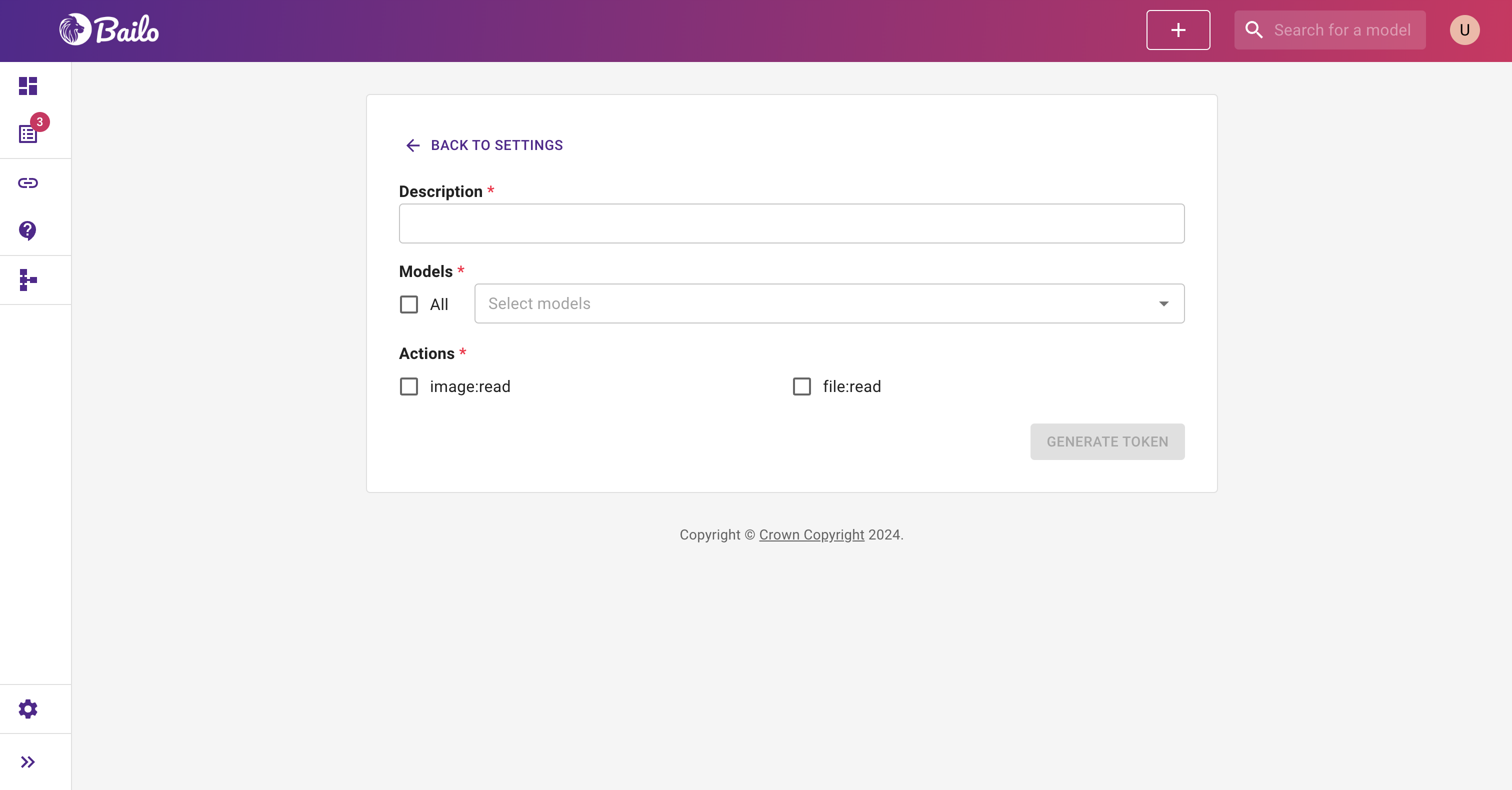Click the Description label text

point(441,191)
